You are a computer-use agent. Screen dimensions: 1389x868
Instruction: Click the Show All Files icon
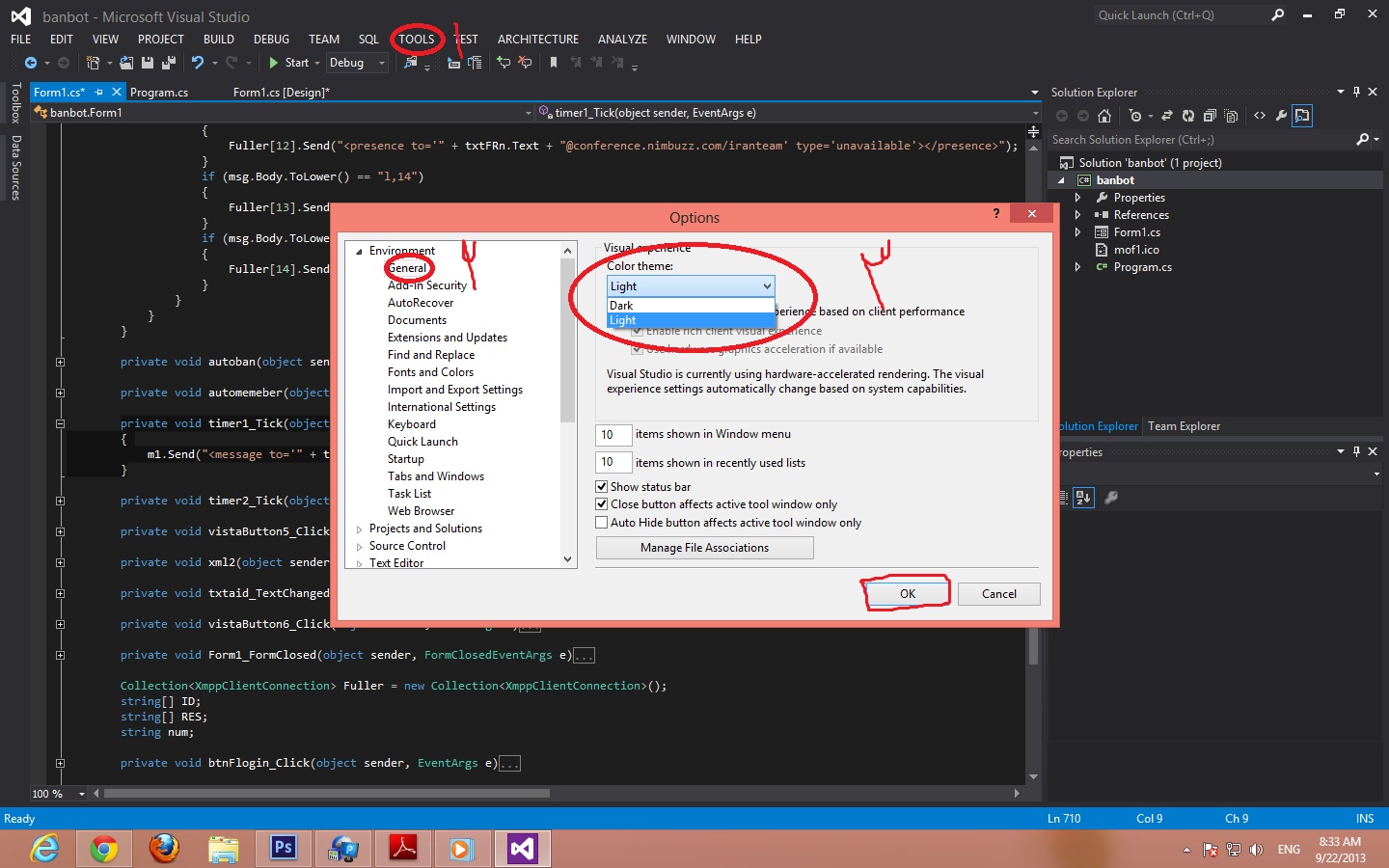point(1231,116)
